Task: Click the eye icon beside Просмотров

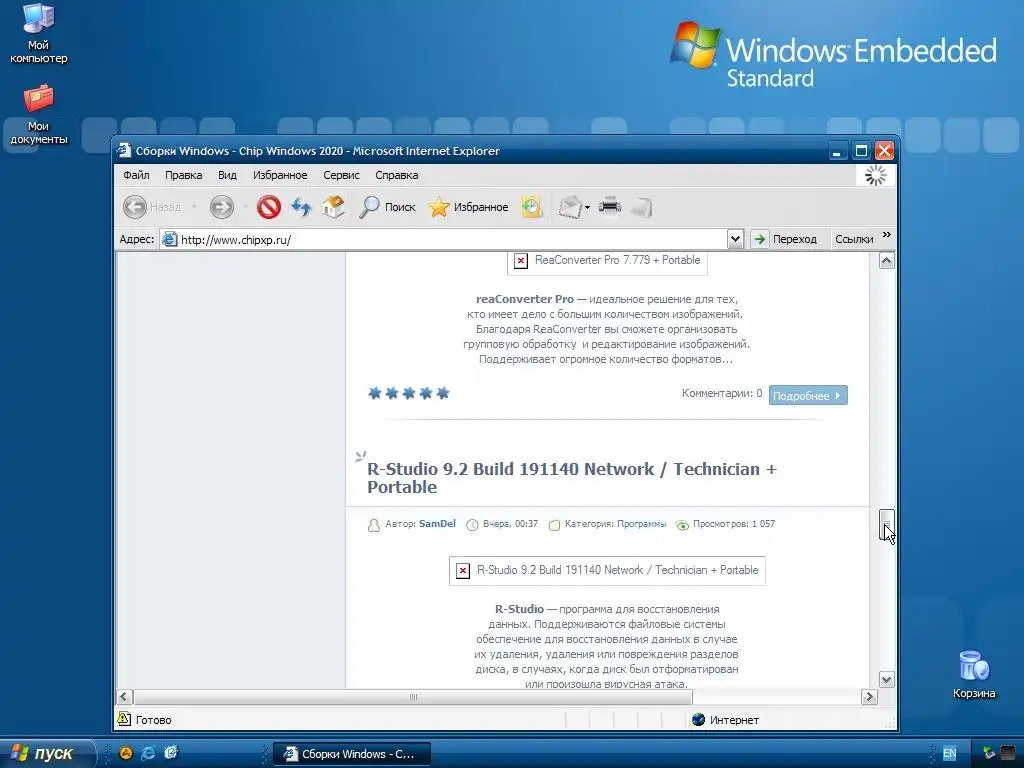Action: pyautogui.click(x=682, y=525)
